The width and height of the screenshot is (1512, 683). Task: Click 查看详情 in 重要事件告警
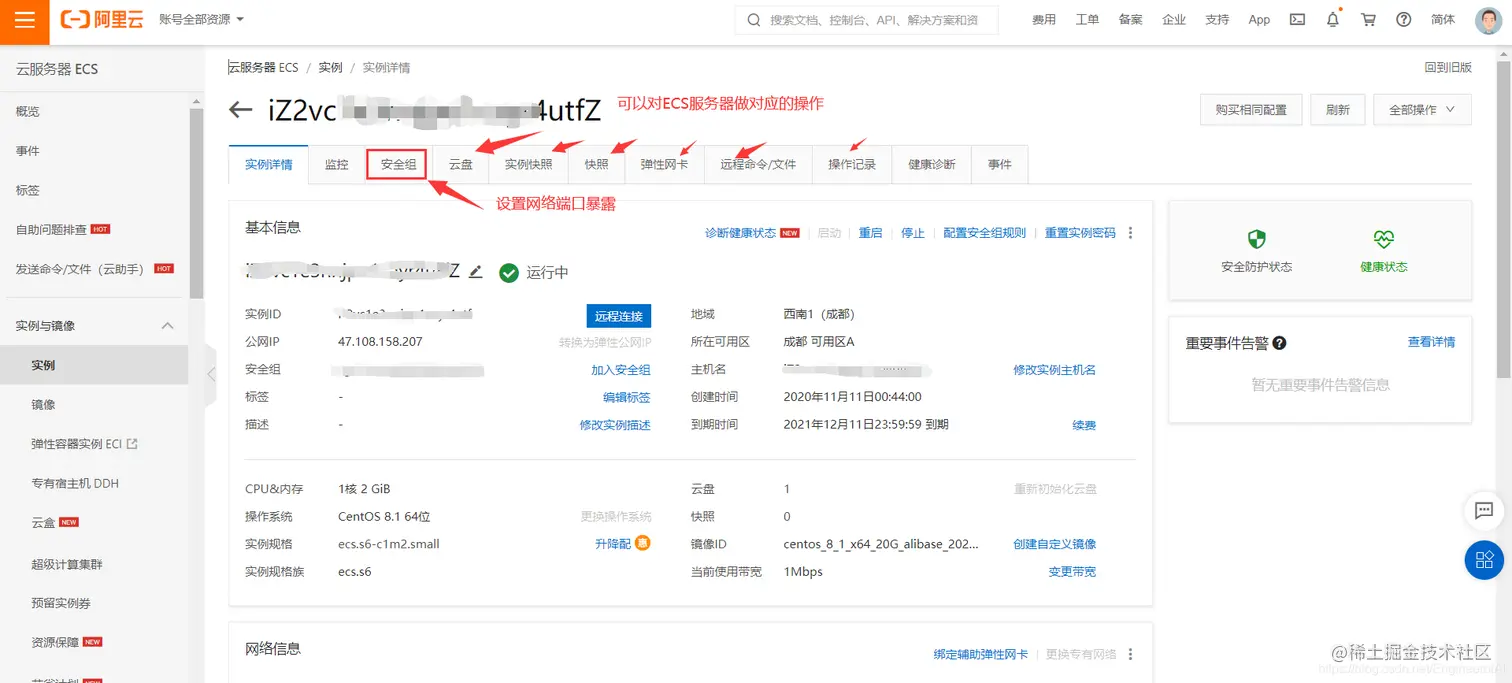(1431, 342)
